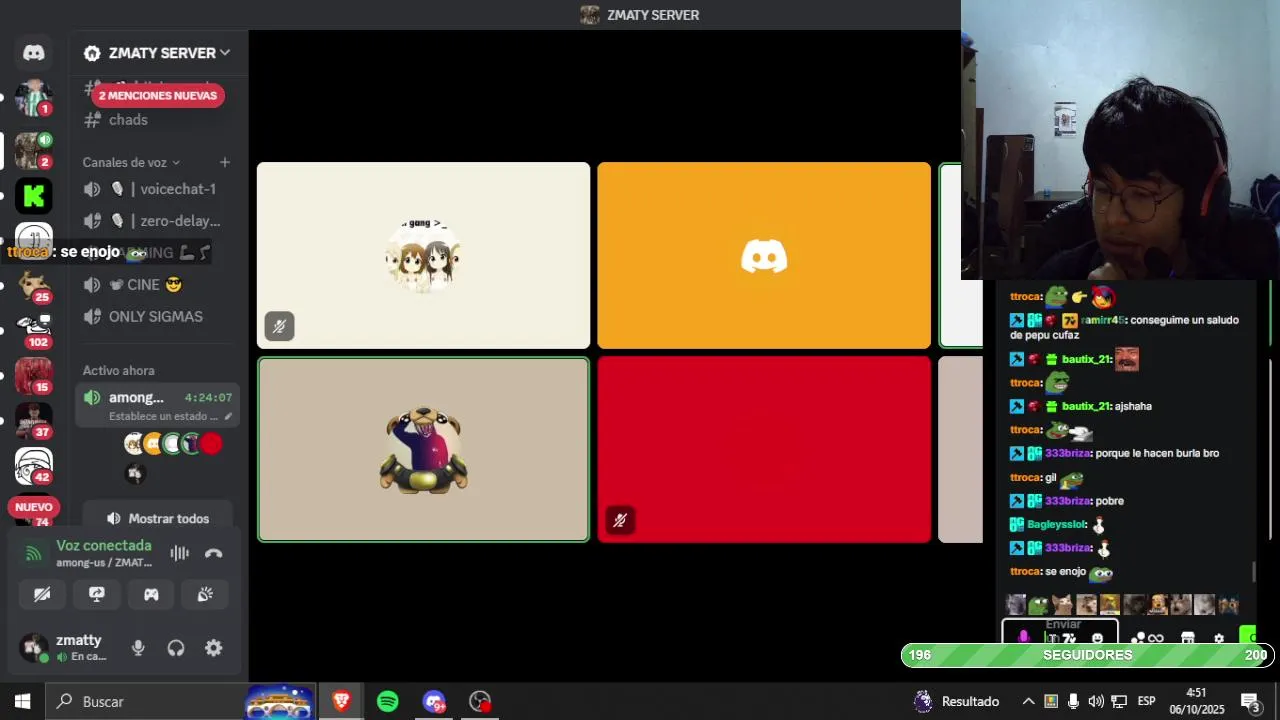Open voice connection noise suppression icon

tap(180, 553)
